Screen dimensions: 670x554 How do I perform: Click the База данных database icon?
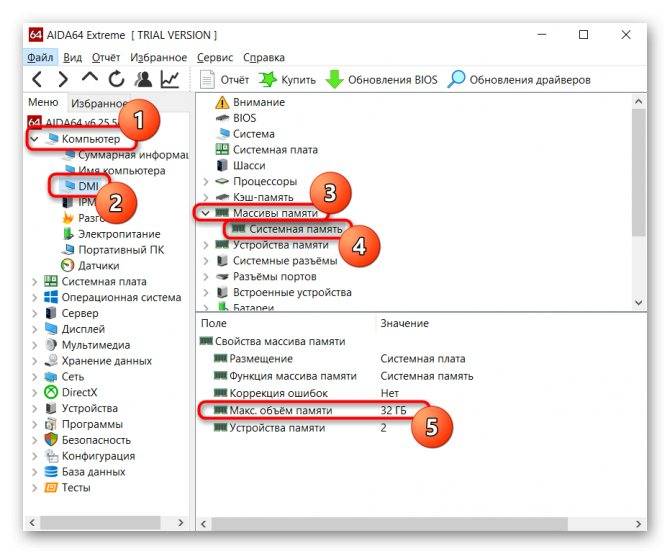click(51, 472)
